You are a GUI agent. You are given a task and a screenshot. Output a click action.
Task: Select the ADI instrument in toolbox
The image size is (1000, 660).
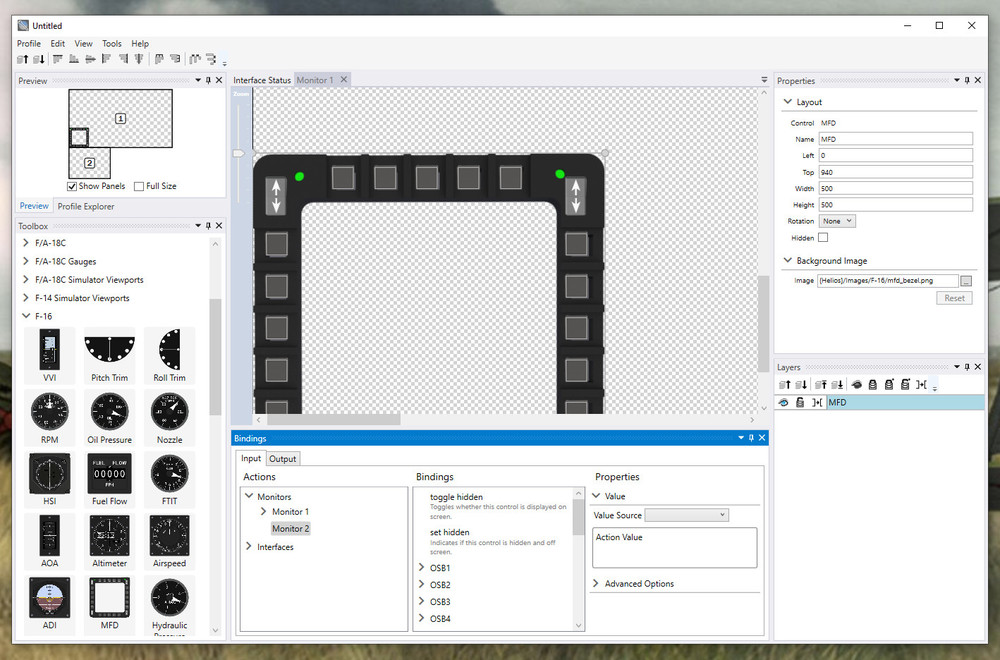tap(49, 603)
